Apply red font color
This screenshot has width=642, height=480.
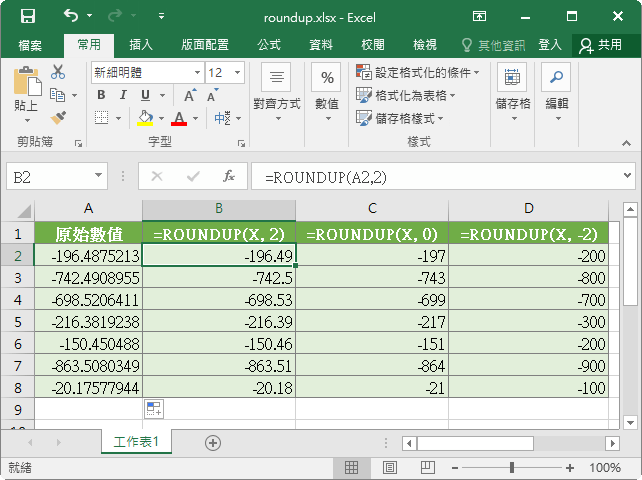coord(179,118)
